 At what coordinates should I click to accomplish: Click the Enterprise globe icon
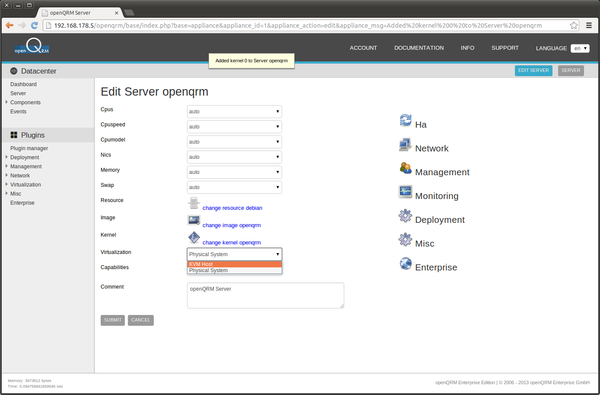405,263
